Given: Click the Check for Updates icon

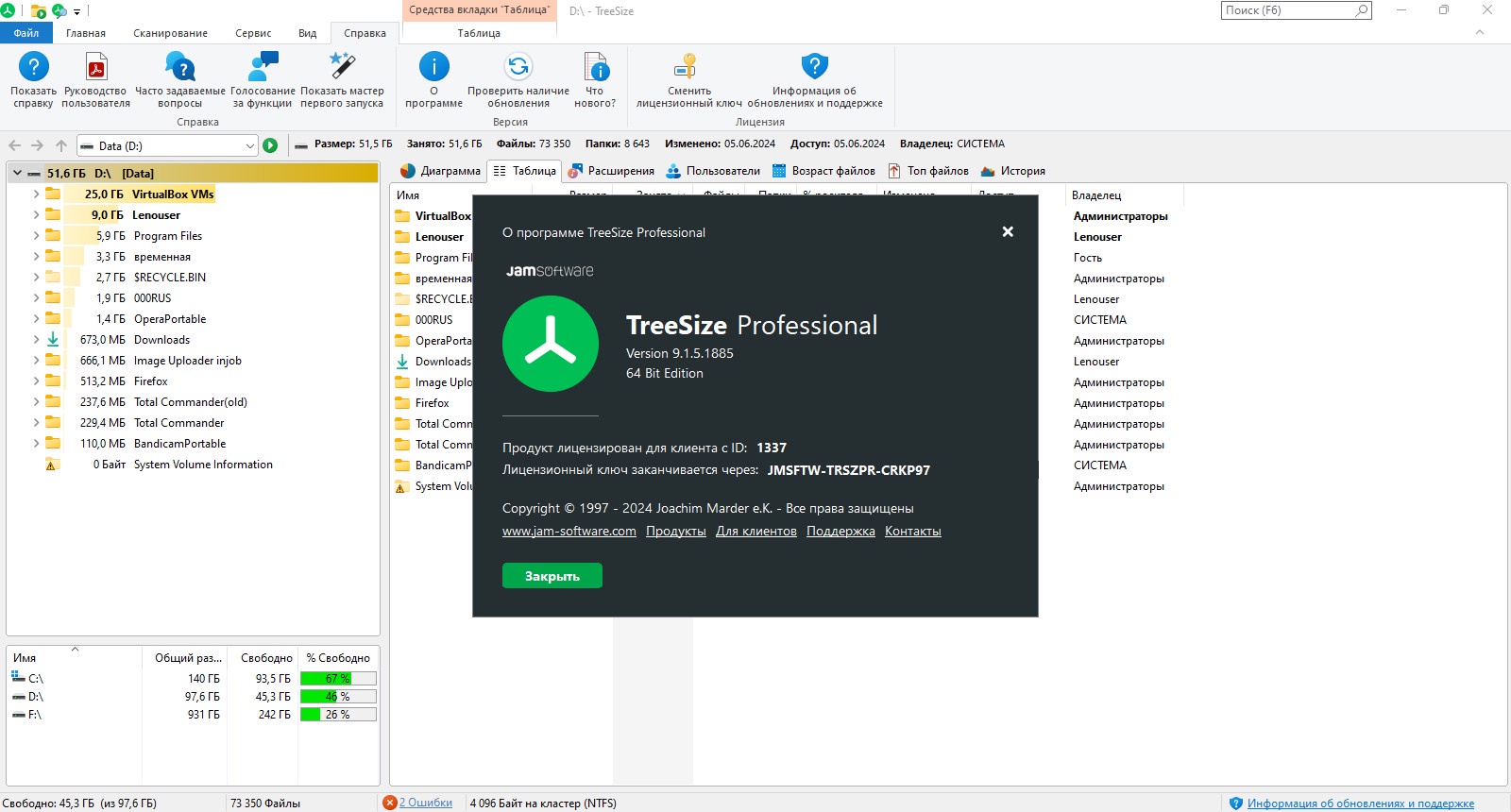Looking at the screenshot, I should coord(518,67).
